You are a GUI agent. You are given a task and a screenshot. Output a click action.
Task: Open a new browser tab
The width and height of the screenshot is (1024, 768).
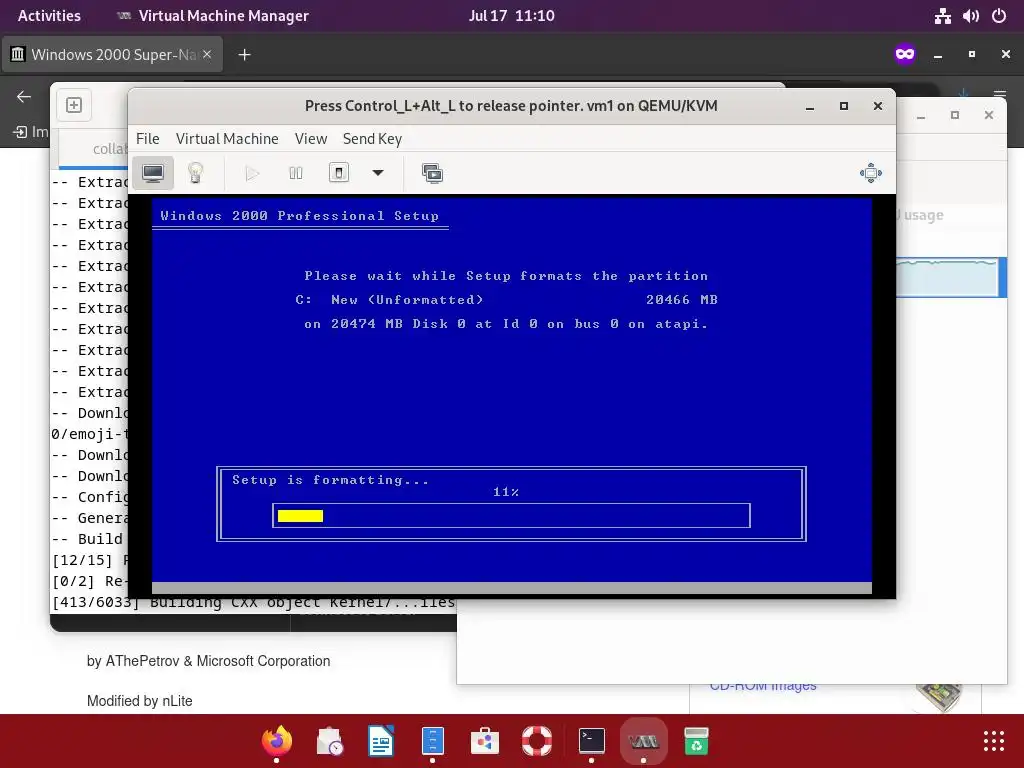pyautogui.click(x=244, y=55)
